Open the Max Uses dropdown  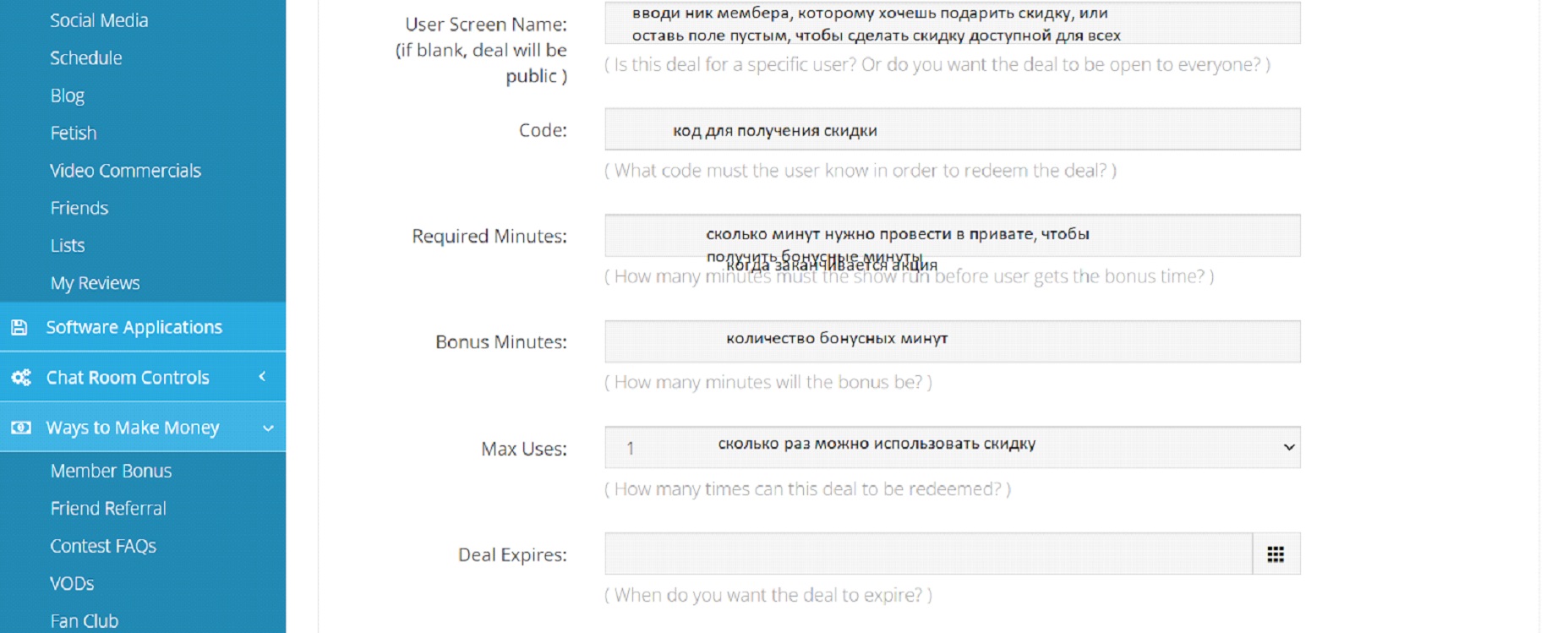pyautogui.click(x=952, y=447)
